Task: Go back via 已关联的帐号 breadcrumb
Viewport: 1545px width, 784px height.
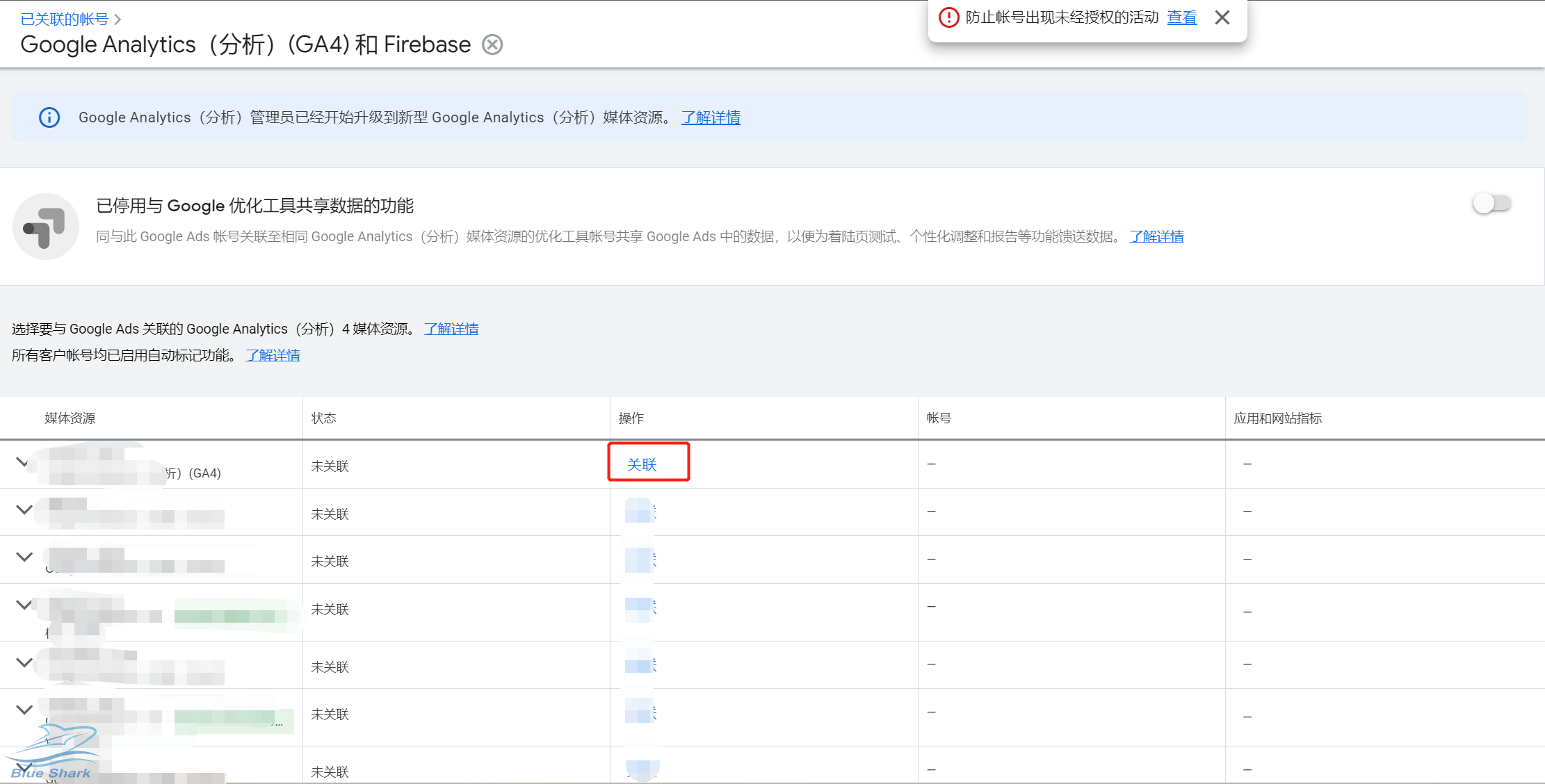Action: coord(65,19)
